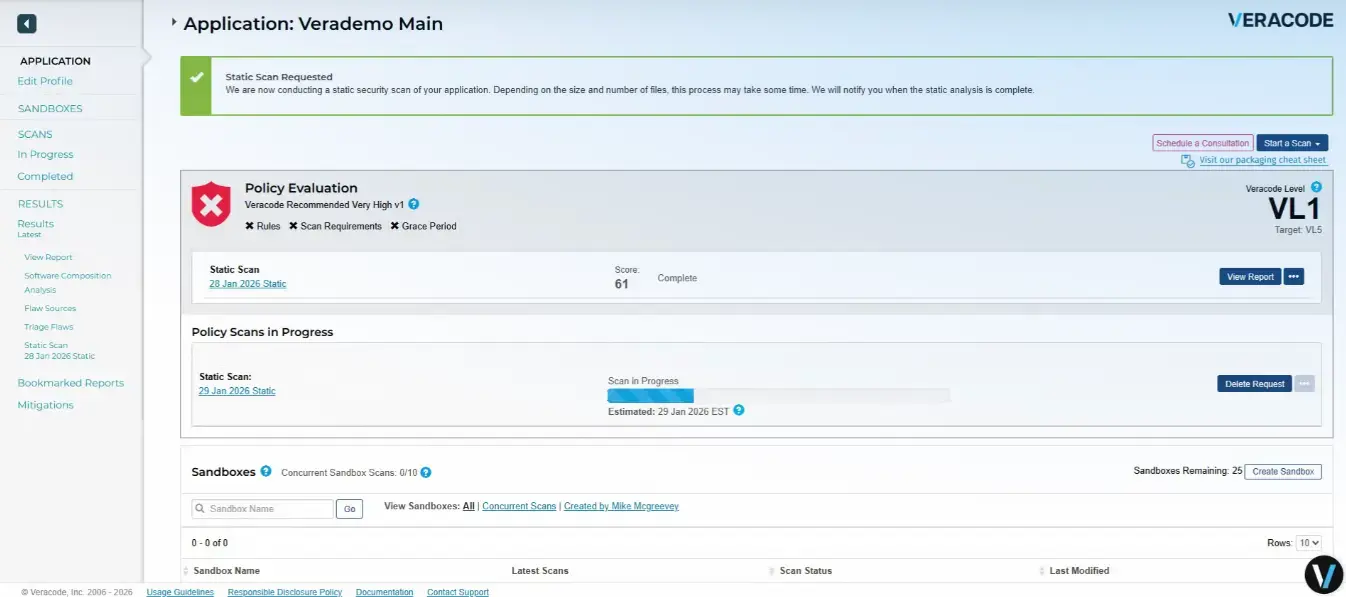This screenshot has width=1346, height=597.
Task: Open more options menu beside Delete Request
Action: pos(1304,383)
